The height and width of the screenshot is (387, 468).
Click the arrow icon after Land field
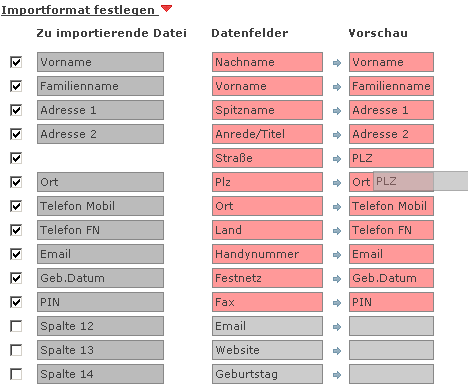point(337,231)
